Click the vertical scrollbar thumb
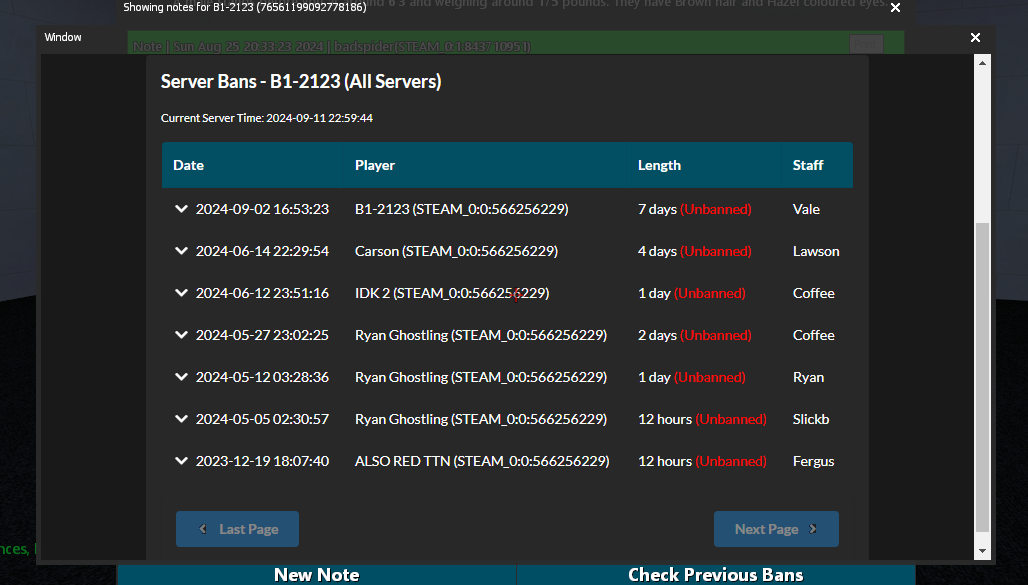The width and height of the screenshot is (1028, 585). point(982,377)
